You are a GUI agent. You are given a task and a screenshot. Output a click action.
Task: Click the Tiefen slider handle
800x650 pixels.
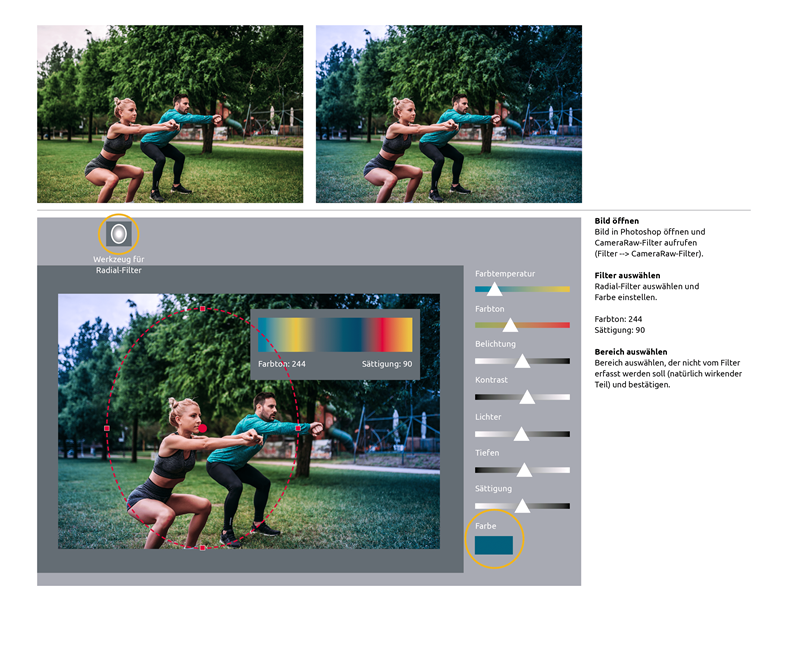click(x=523, y=470)
